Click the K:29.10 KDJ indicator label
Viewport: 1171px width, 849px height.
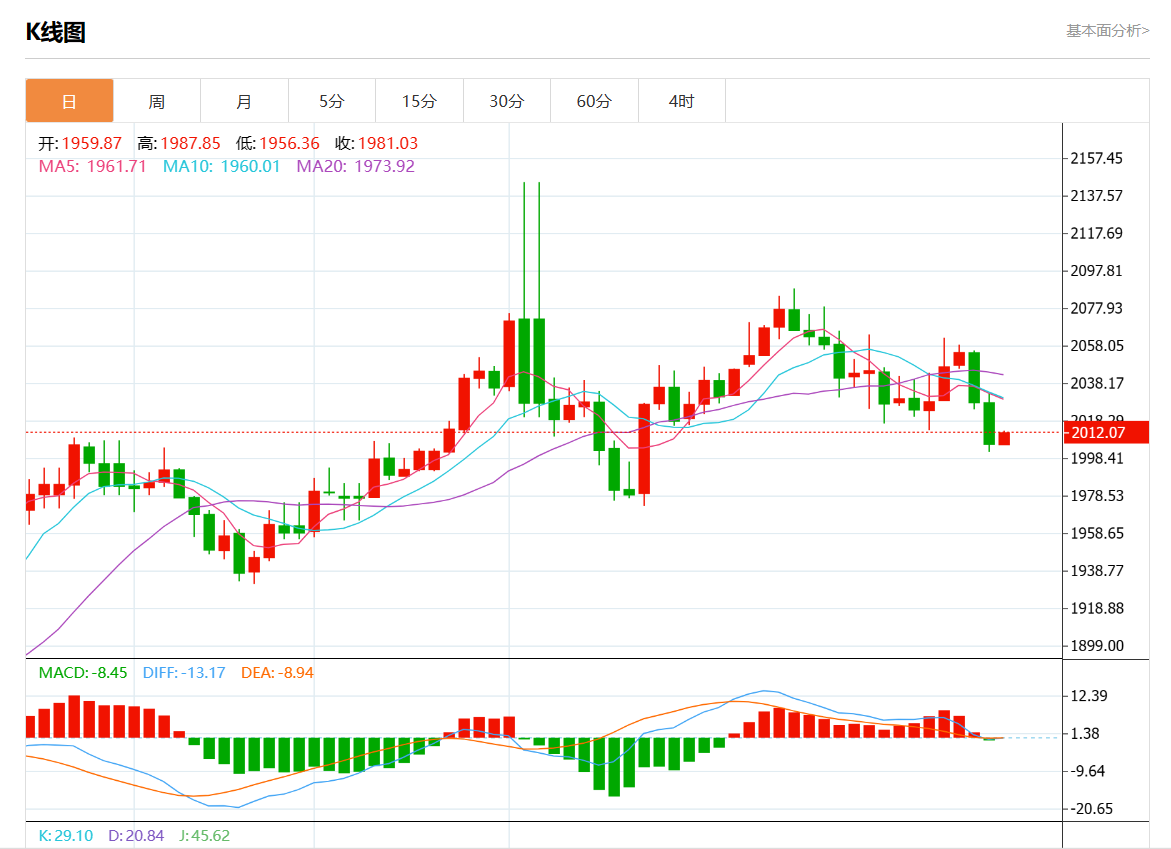pyautogui.click(x=66, y=836)
